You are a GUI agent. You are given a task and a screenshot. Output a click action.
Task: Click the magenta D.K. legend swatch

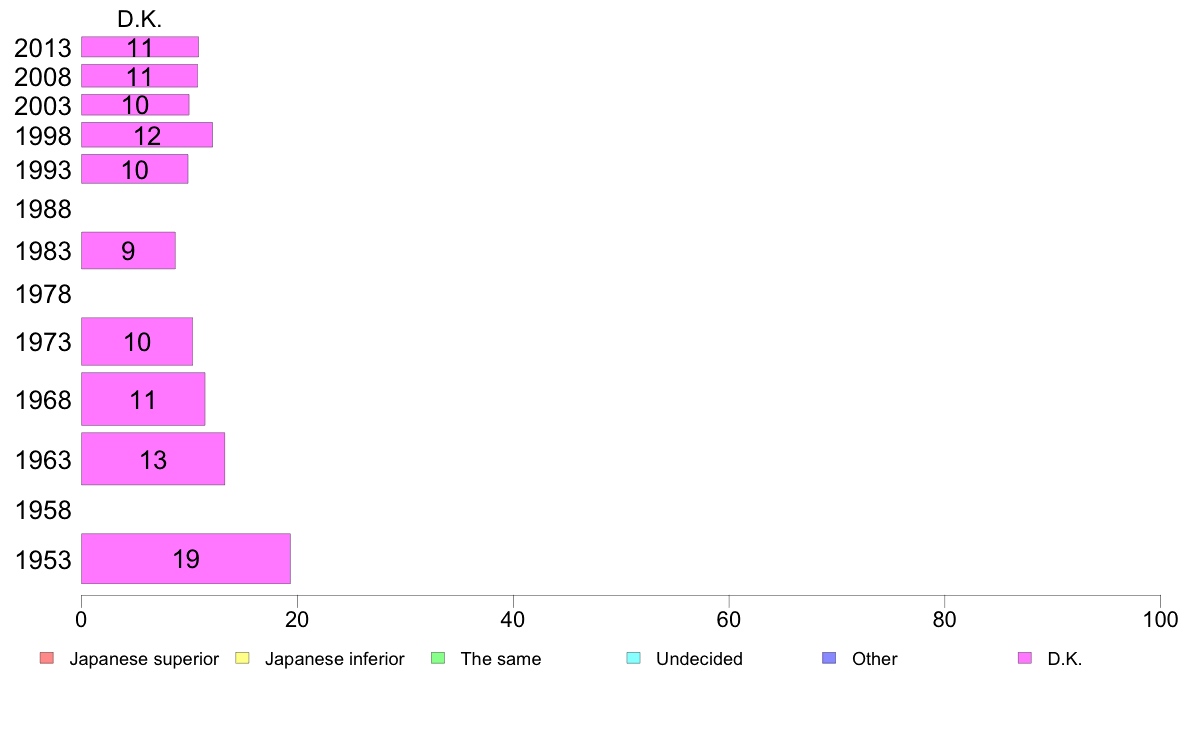pos(1025,658)
